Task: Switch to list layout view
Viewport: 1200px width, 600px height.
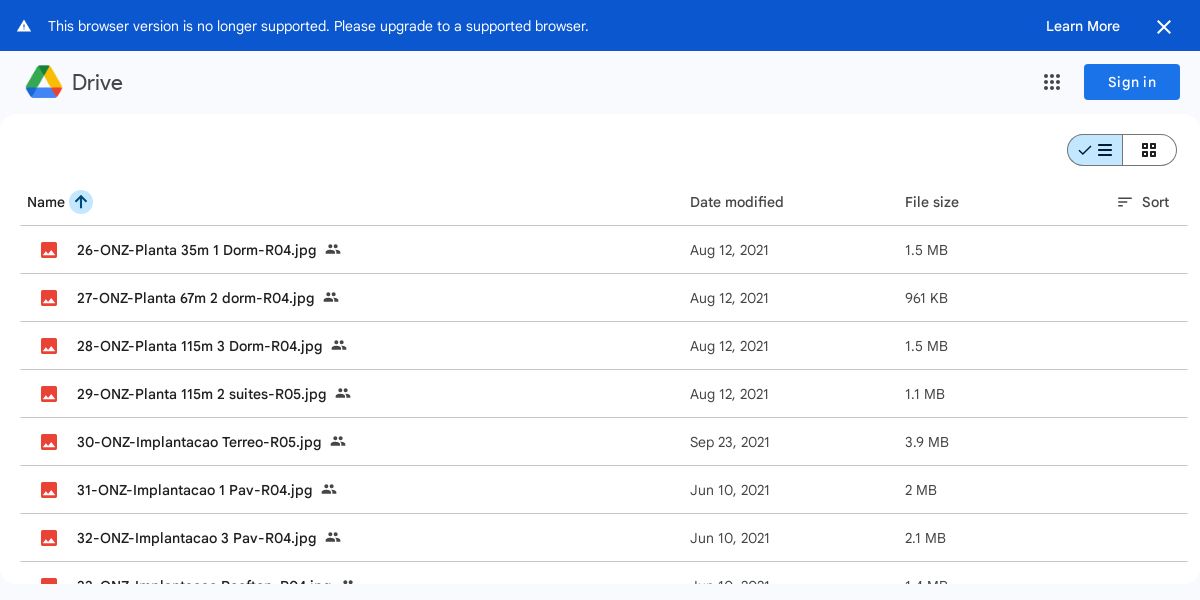Action: (1095, 150)
